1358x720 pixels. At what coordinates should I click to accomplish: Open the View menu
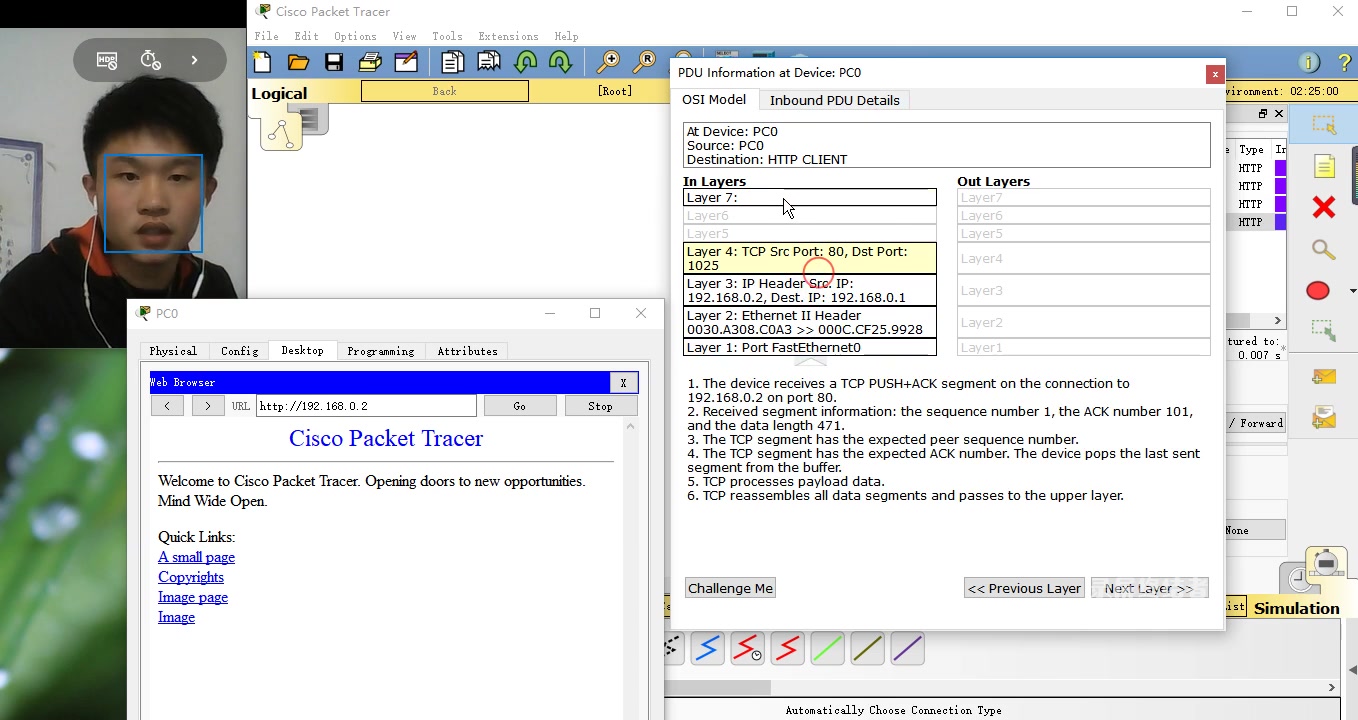404,36
